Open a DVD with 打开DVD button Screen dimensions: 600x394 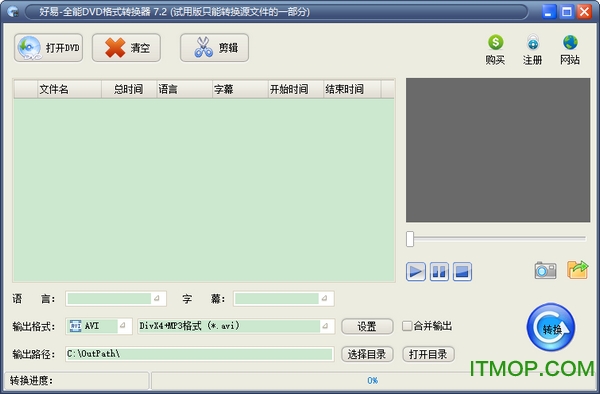[x=48, y=48]
